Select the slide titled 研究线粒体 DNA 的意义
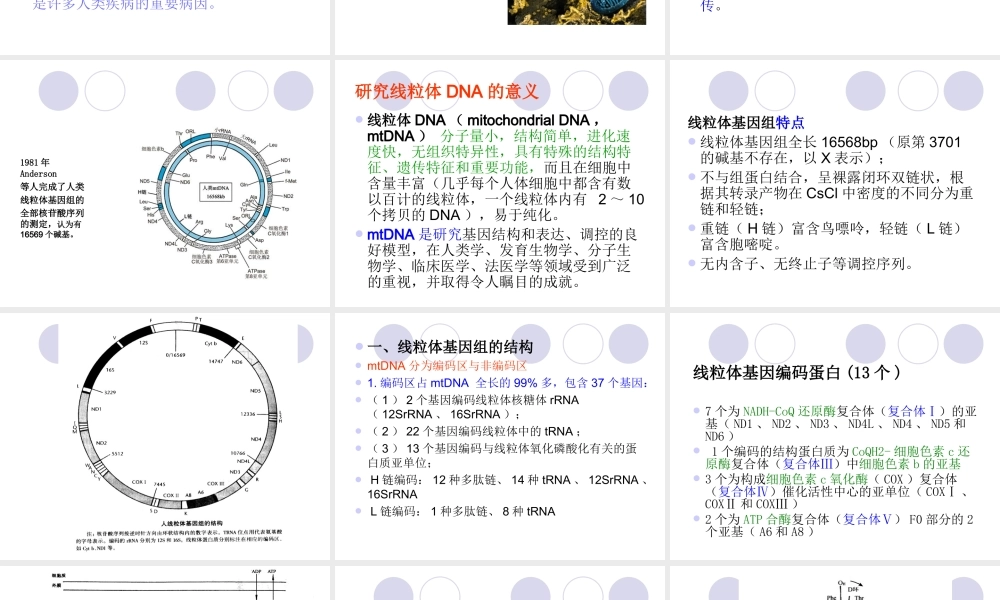This screenshot has height=600, width=1000. click(447, 91)
